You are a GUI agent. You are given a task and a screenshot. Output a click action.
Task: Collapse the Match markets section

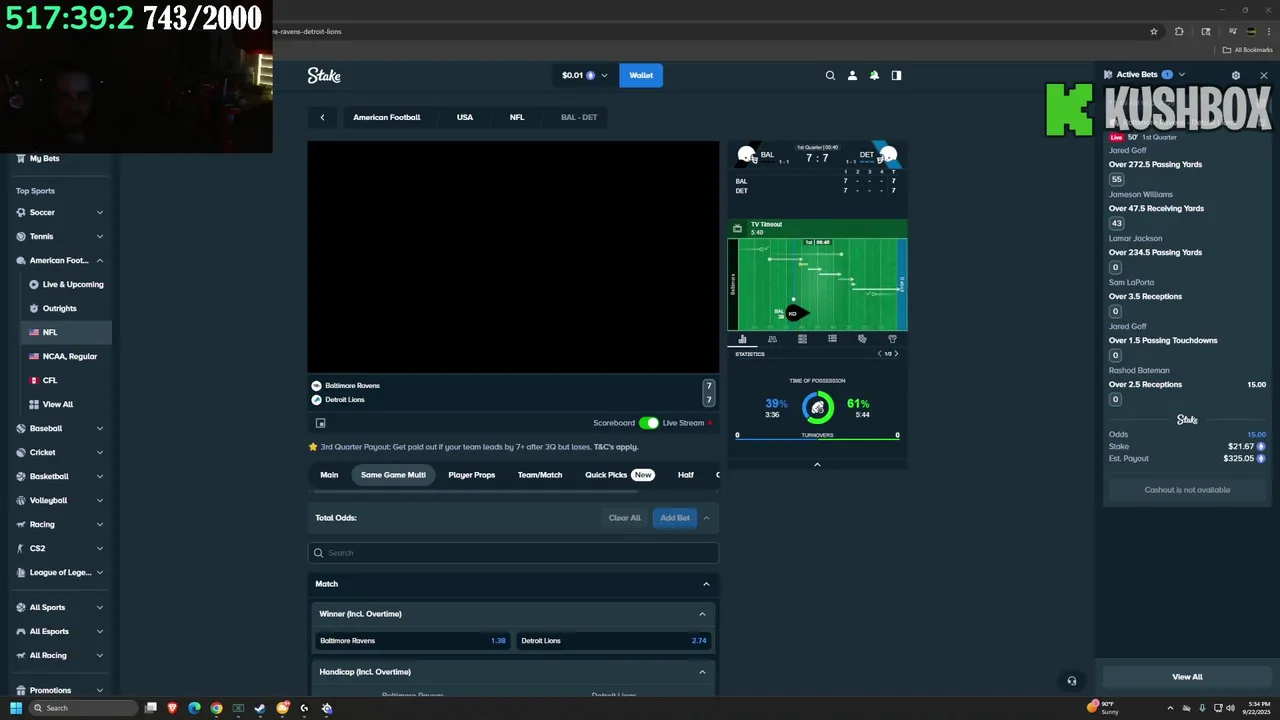point(706,584)
